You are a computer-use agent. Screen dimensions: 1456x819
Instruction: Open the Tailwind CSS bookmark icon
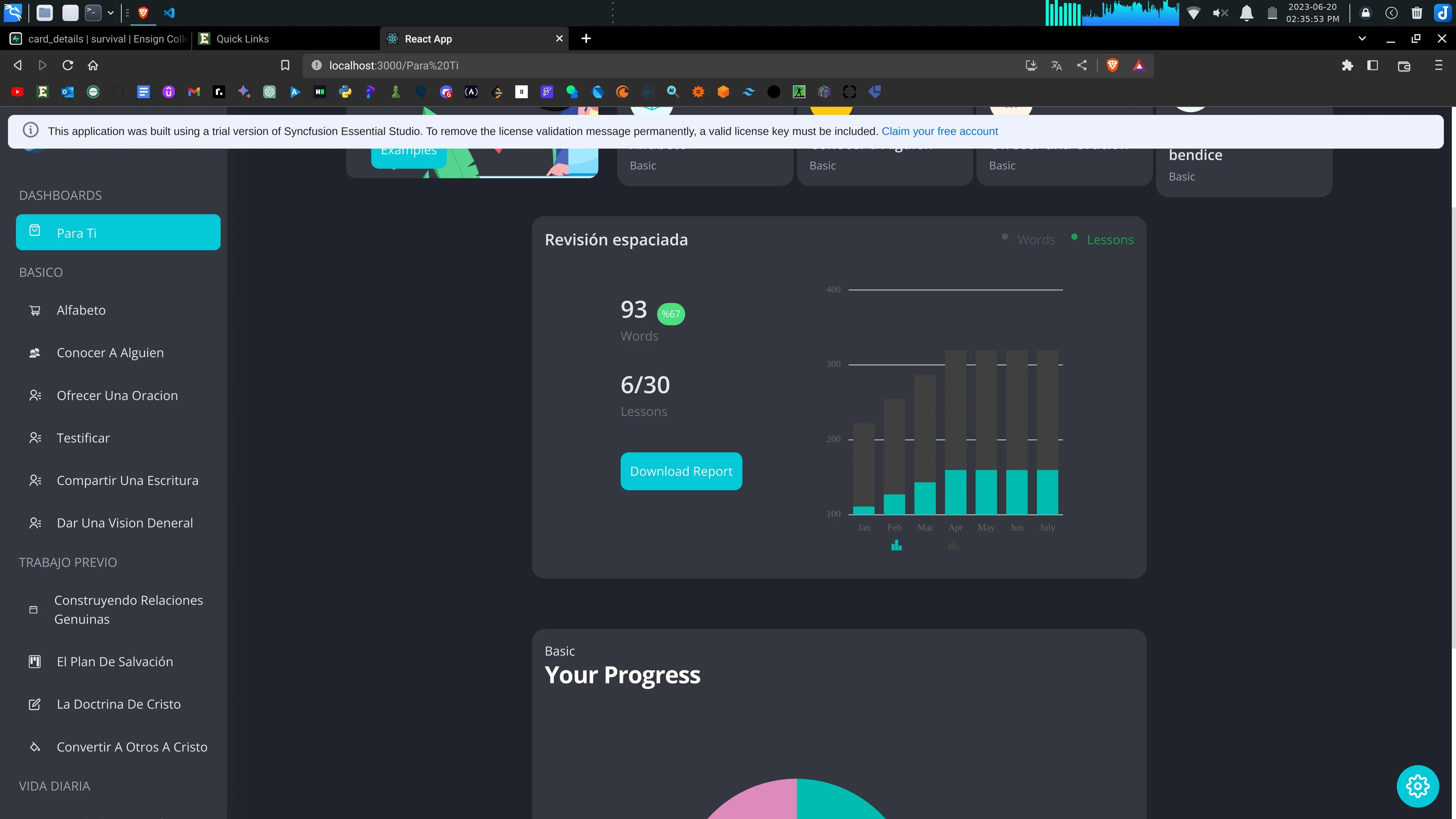(x=748, y=91)
